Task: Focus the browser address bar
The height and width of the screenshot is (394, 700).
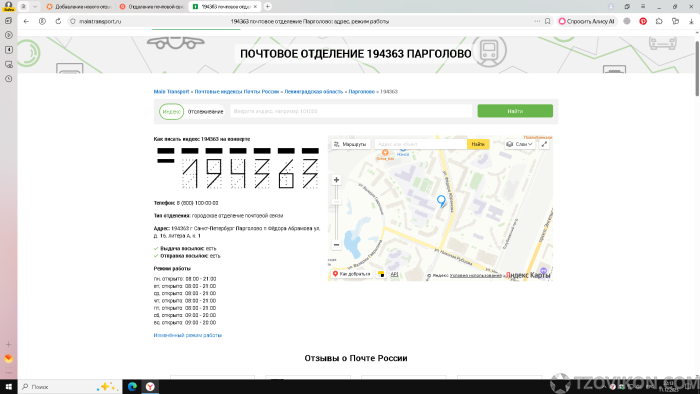Action: (x=309, y=21)
